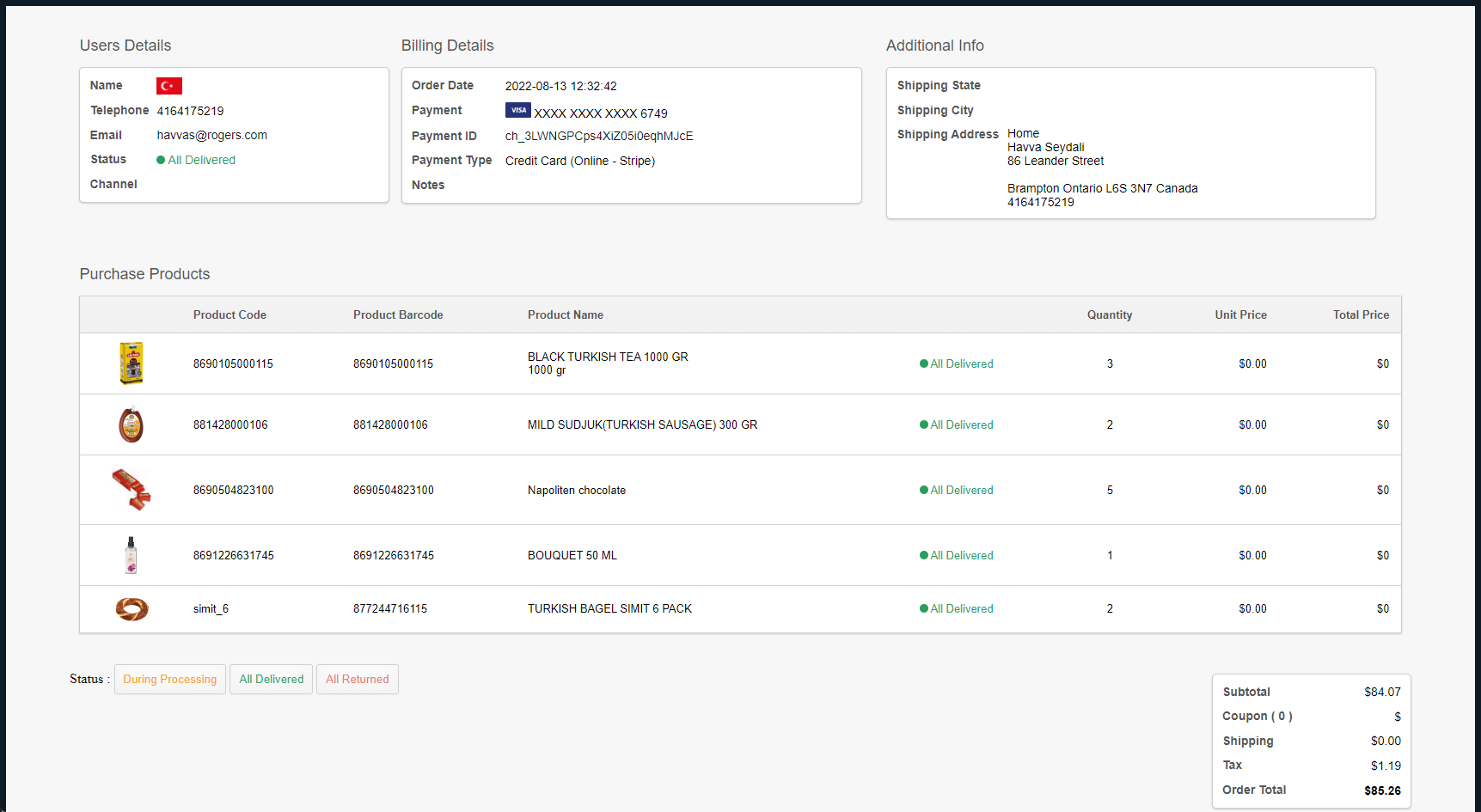1481x812 pixels.
Task: Click Havva Seydali in shipping address
Action: coord(1046,147)
